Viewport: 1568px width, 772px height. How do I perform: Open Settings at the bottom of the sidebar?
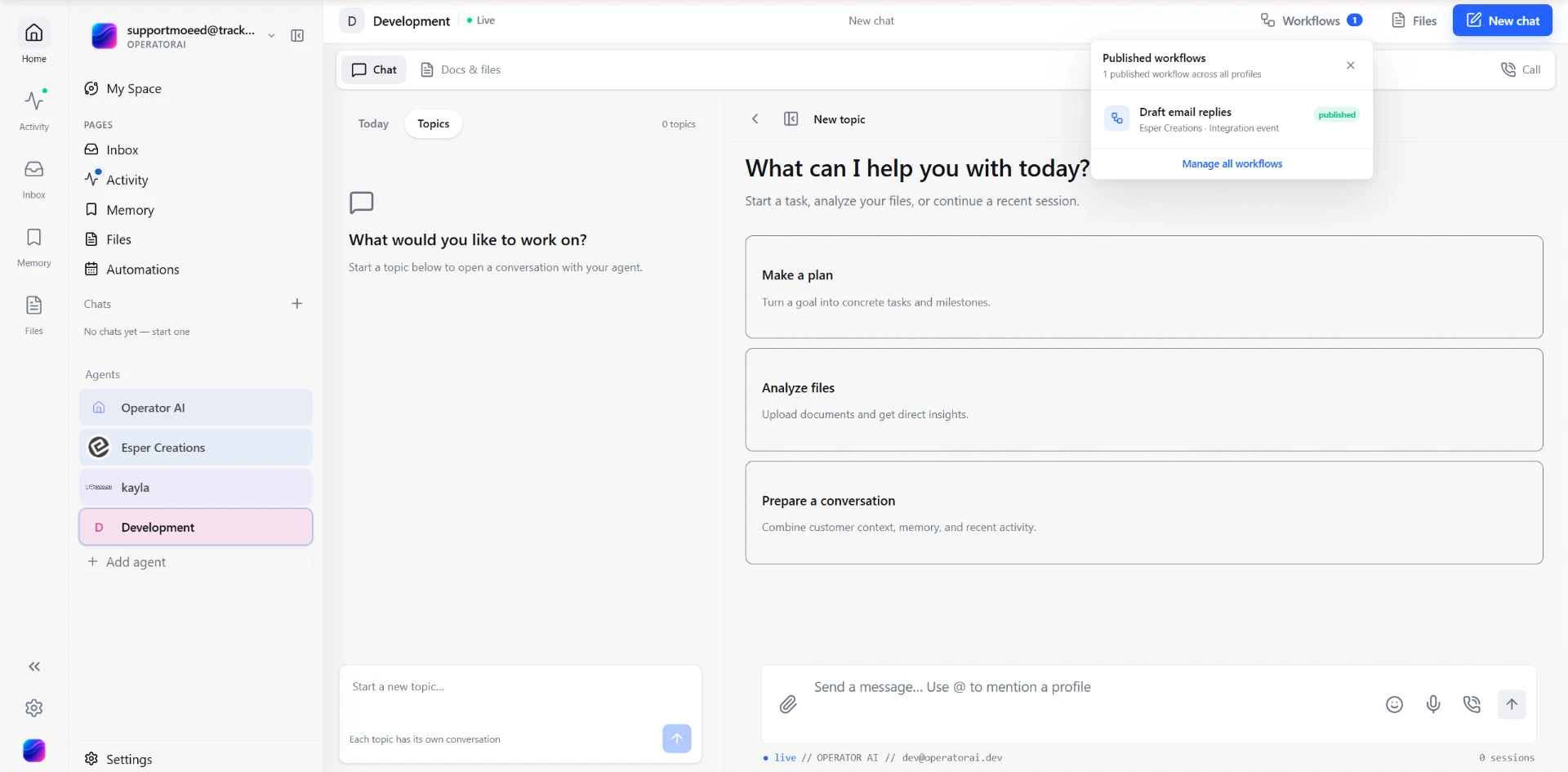point(118,759)
